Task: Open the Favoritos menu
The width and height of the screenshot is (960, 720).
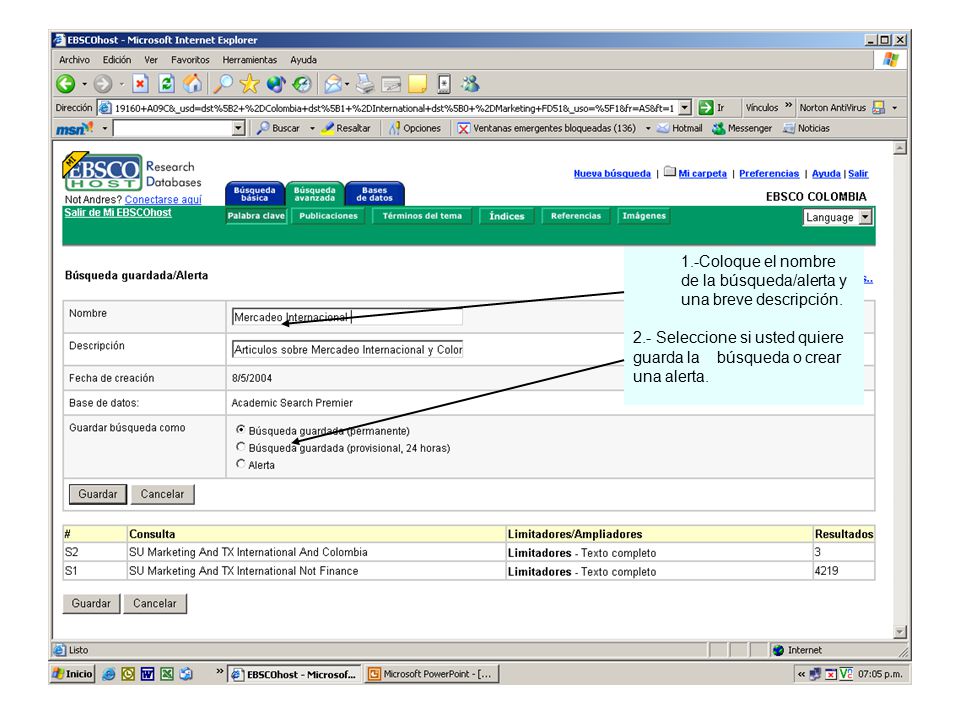Action: [x=190, y=59]
